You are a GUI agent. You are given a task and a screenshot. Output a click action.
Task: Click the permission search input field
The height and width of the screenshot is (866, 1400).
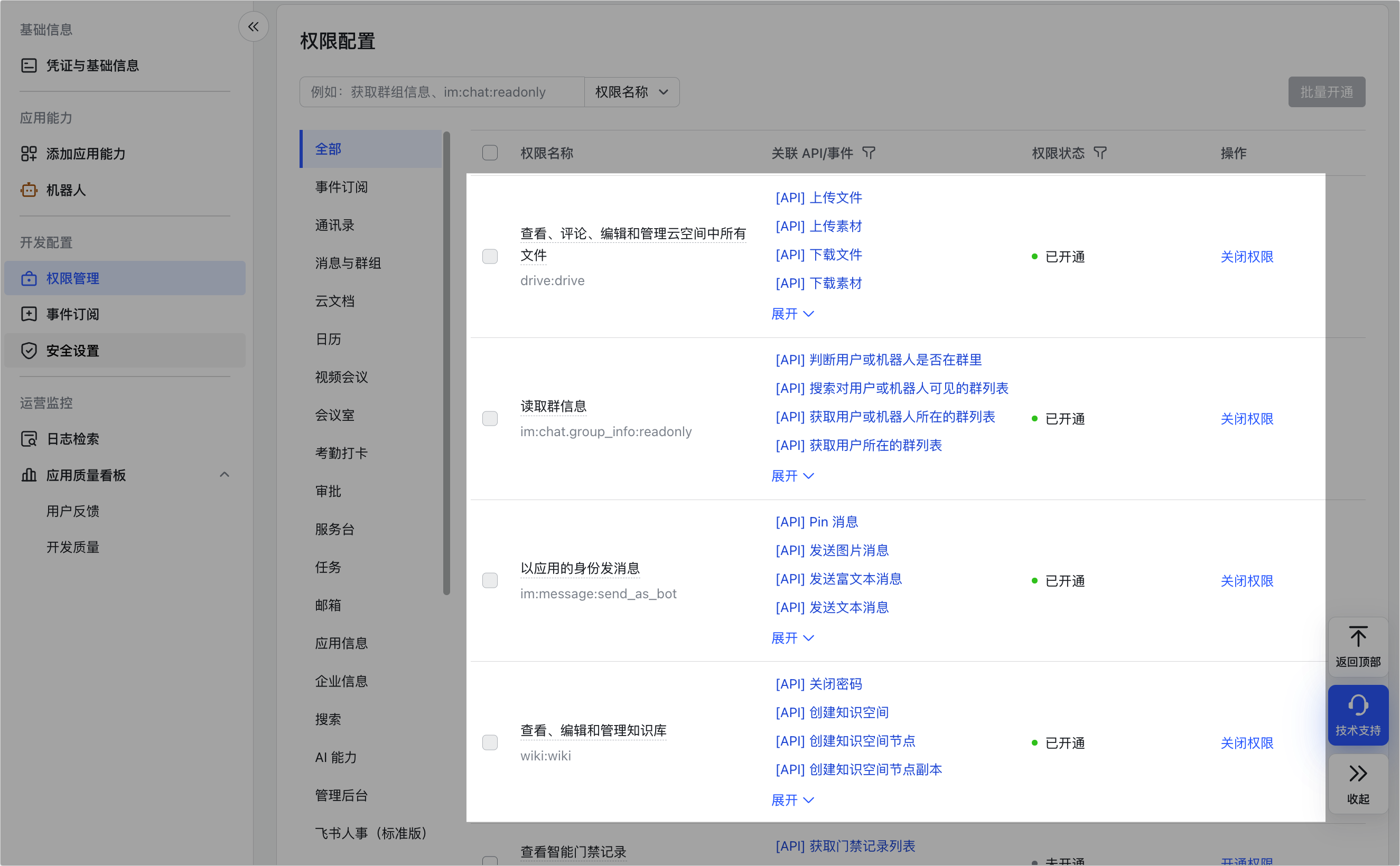tap(441, 92)
